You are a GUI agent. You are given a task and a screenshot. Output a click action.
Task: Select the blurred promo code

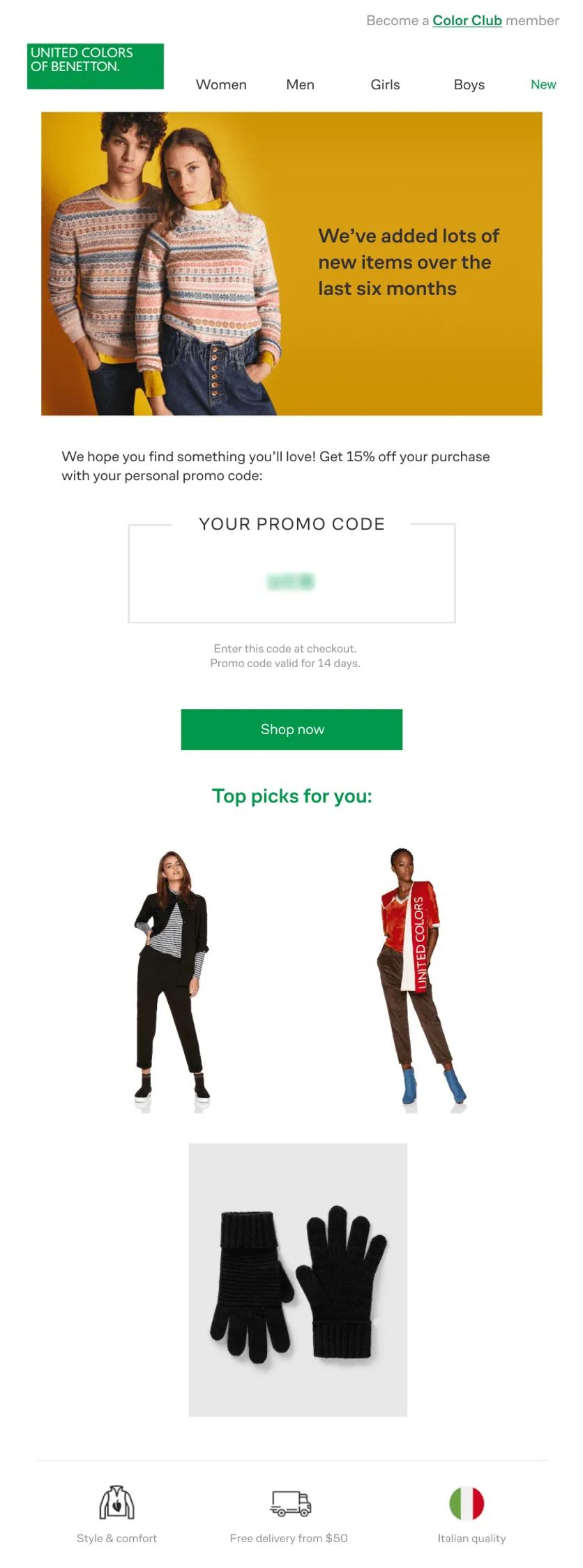[291, 581]
